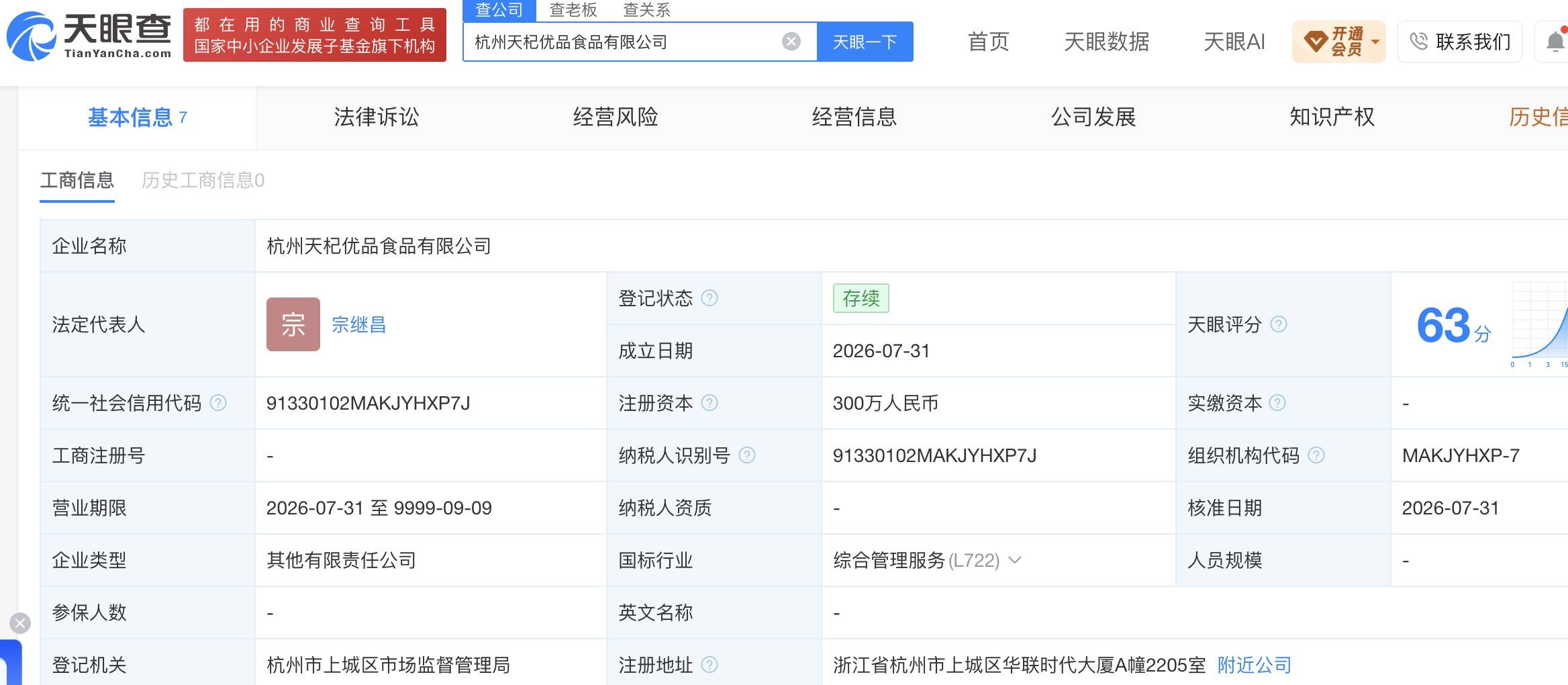Open 天眼数据 menu

[x=1106, y=42]
